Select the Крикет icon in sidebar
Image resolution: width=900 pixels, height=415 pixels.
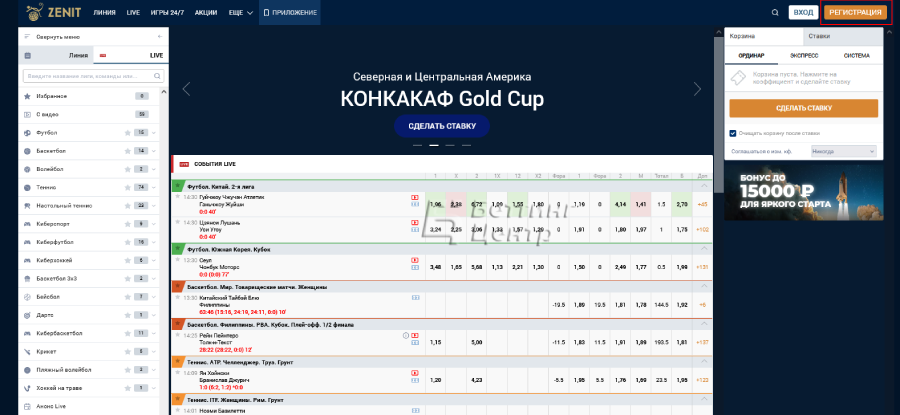click(x=27, y=351)
